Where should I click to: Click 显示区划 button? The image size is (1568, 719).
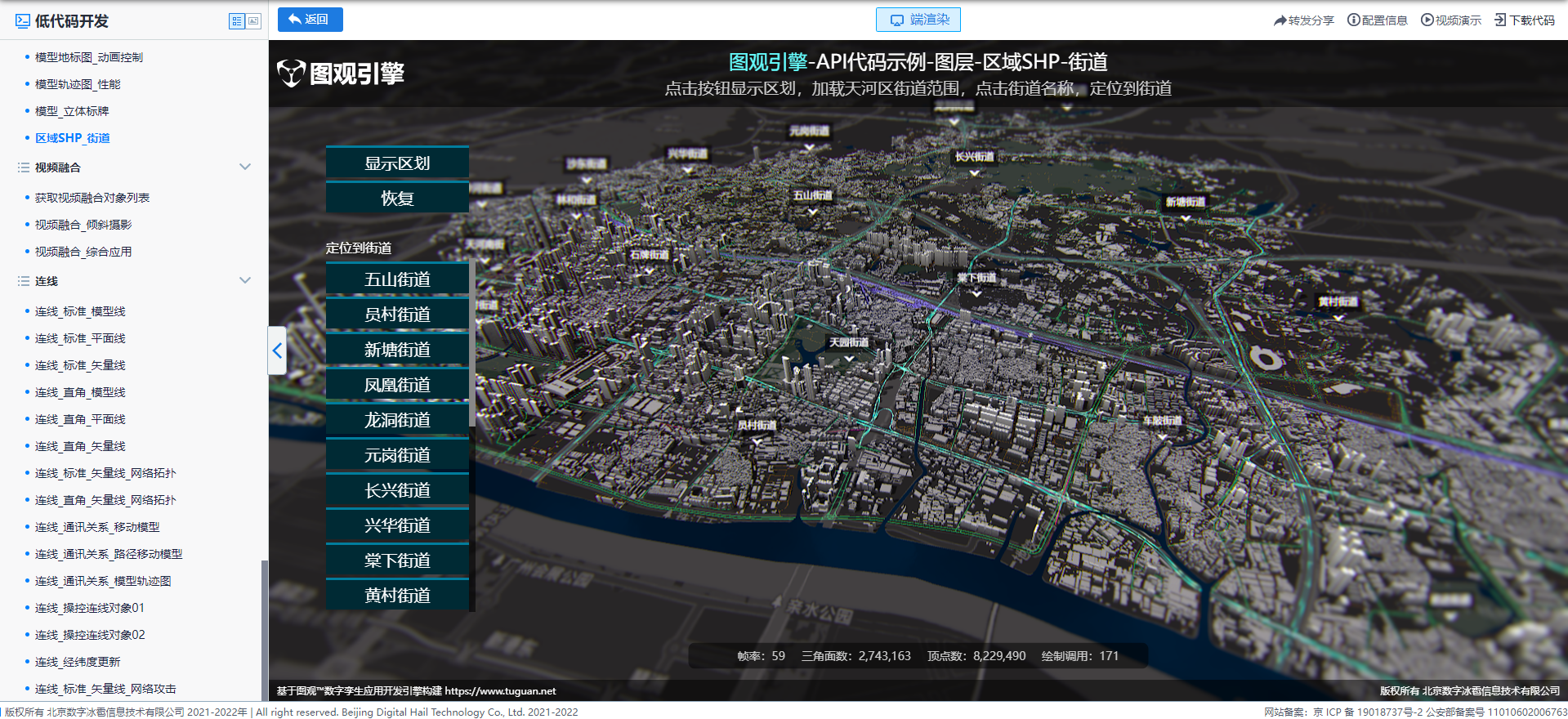tap(397, 163)
